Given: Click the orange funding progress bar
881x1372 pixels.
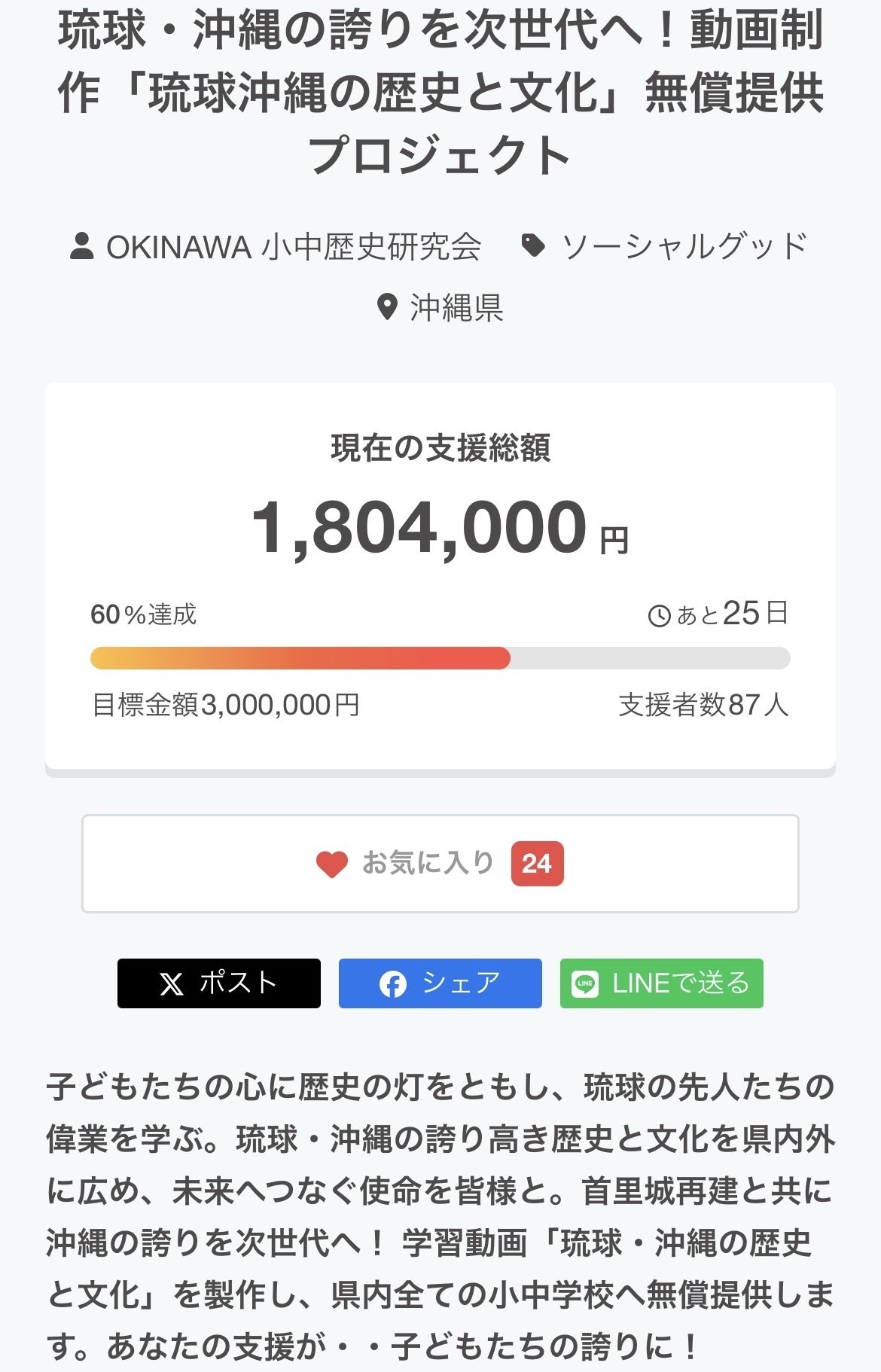Looking at the screenshot, I should click(300, 658).
